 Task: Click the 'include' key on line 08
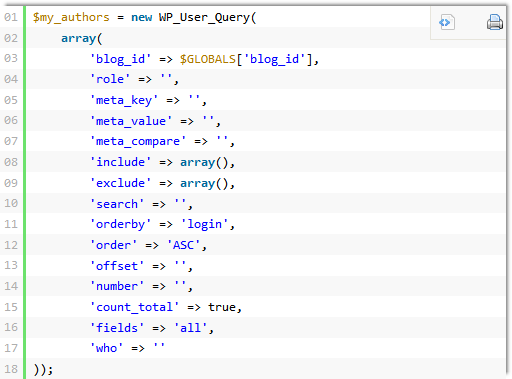point(120,162)
